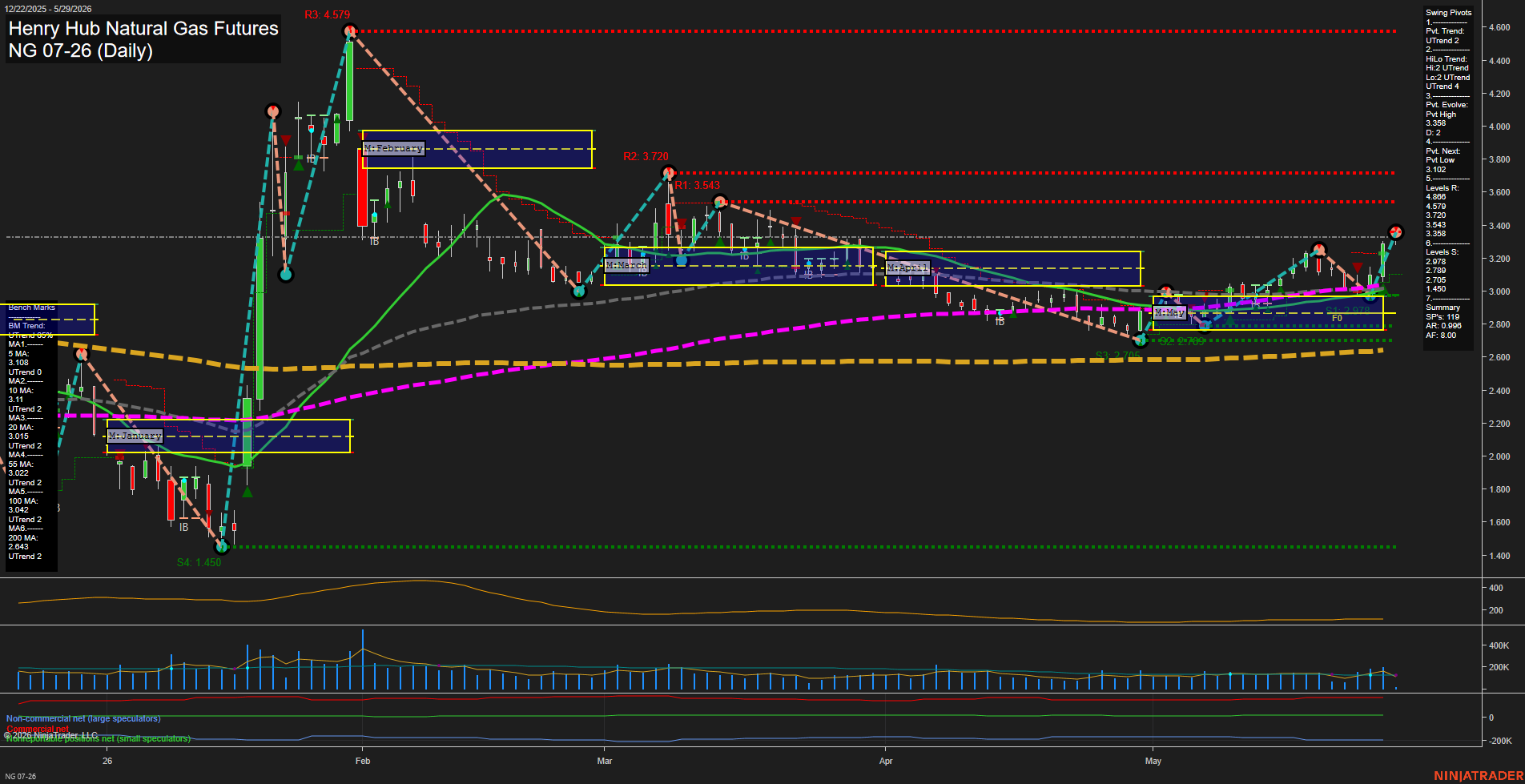Viewport: 1525px width, 784px height.
Task: Click the AR: 0.996 summary entry
Action: (x=1443, y=326)
